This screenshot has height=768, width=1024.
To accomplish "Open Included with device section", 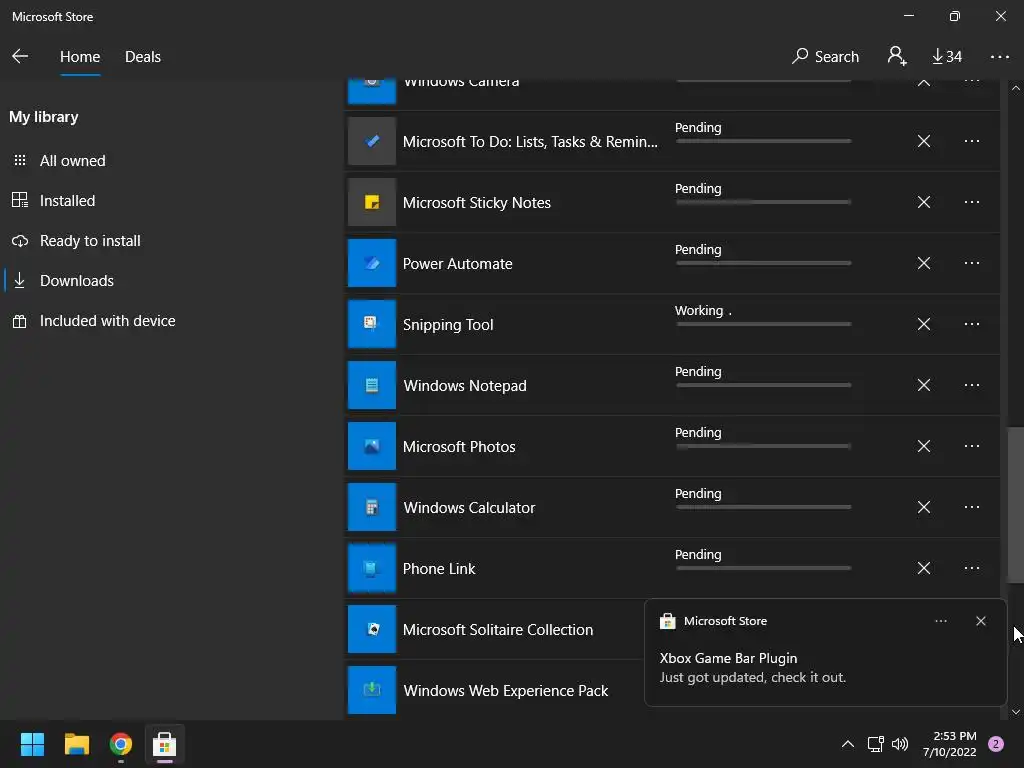I will [x=107, y=321].
